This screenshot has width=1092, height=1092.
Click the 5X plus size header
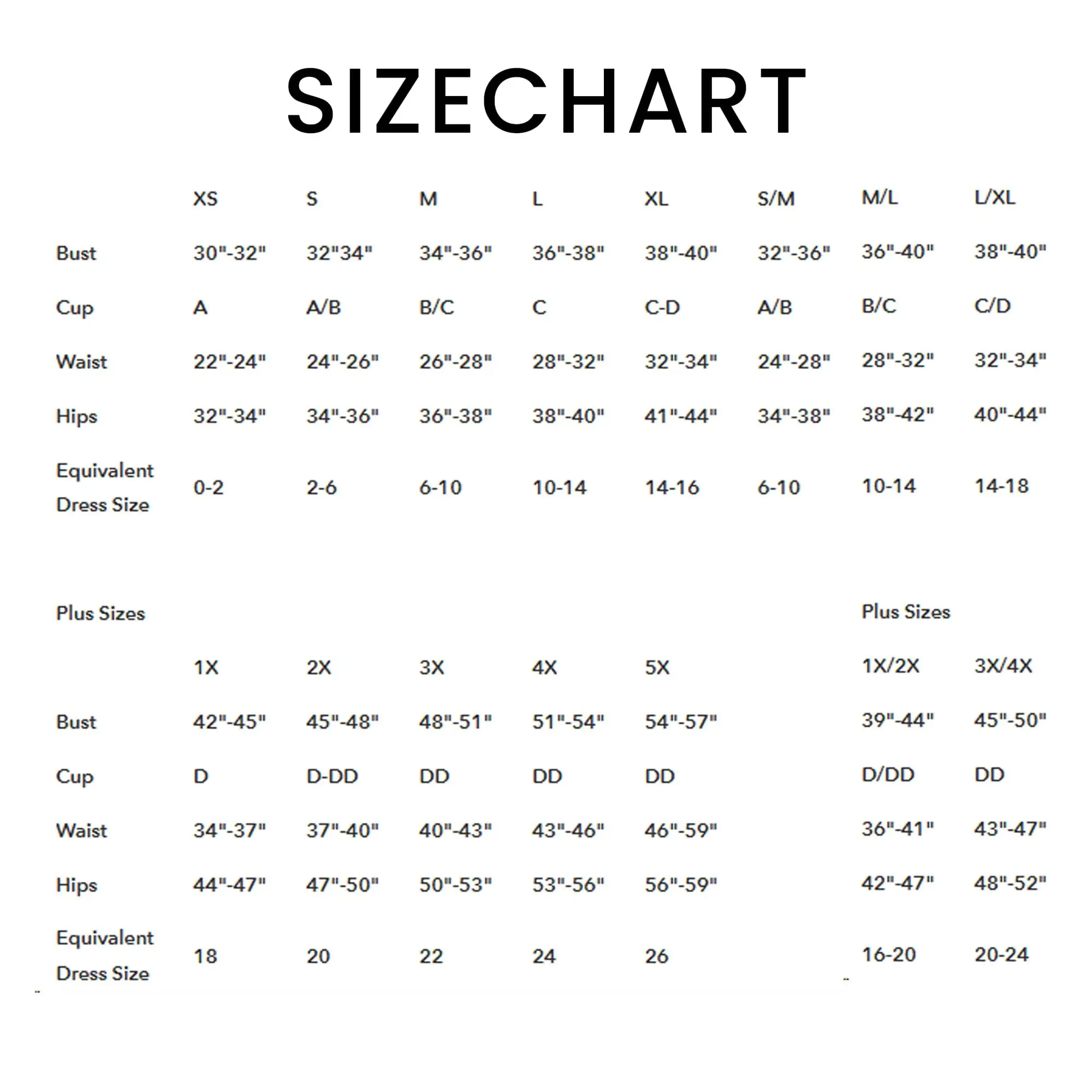[657, 668]
